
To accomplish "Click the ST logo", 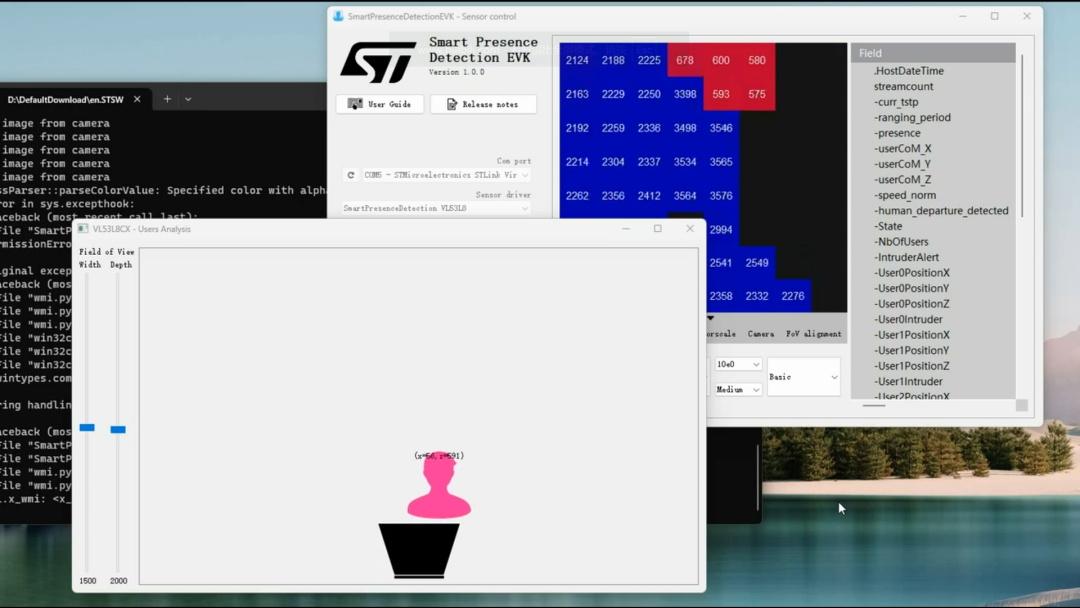I will pos(378,62).
